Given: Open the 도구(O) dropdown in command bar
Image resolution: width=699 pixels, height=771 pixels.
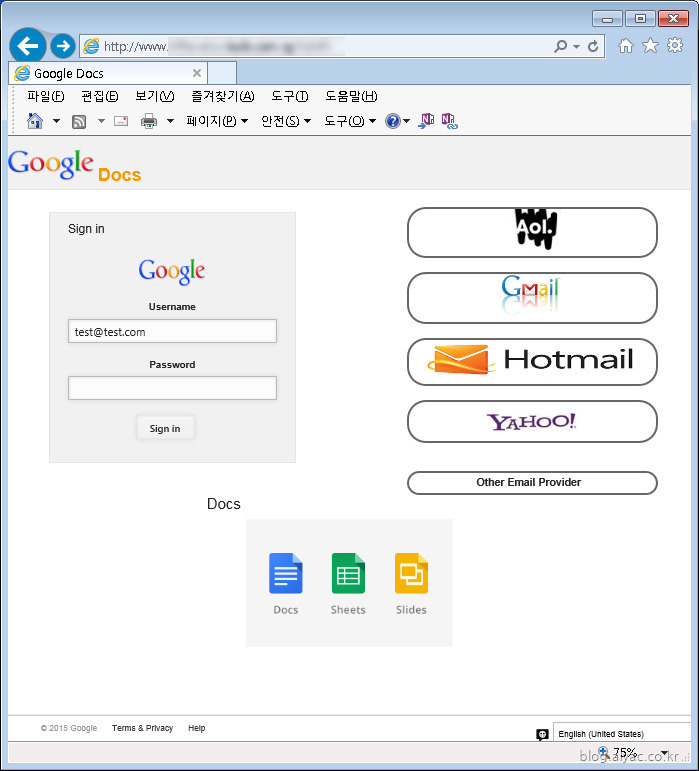Looking at the screenshot, I should [350, 120].
